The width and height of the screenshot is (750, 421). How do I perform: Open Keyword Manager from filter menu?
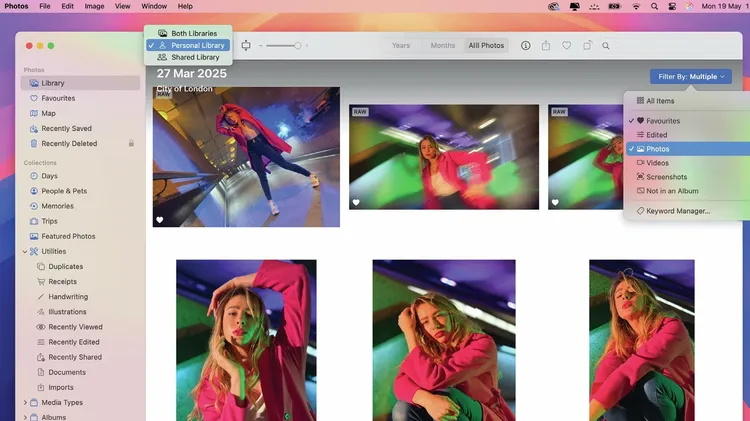click(677, 211)
